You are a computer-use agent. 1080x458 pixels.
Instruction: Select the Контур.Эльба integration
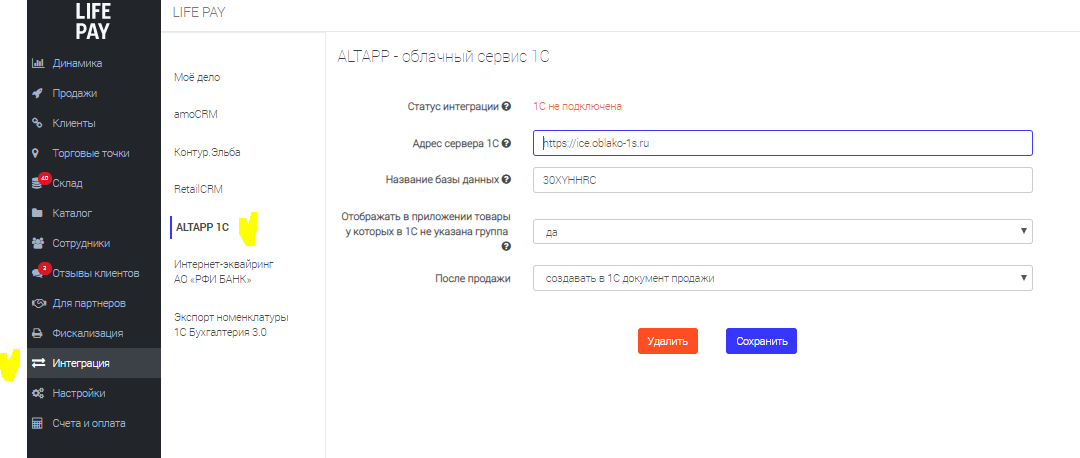(x=207, y=152)
